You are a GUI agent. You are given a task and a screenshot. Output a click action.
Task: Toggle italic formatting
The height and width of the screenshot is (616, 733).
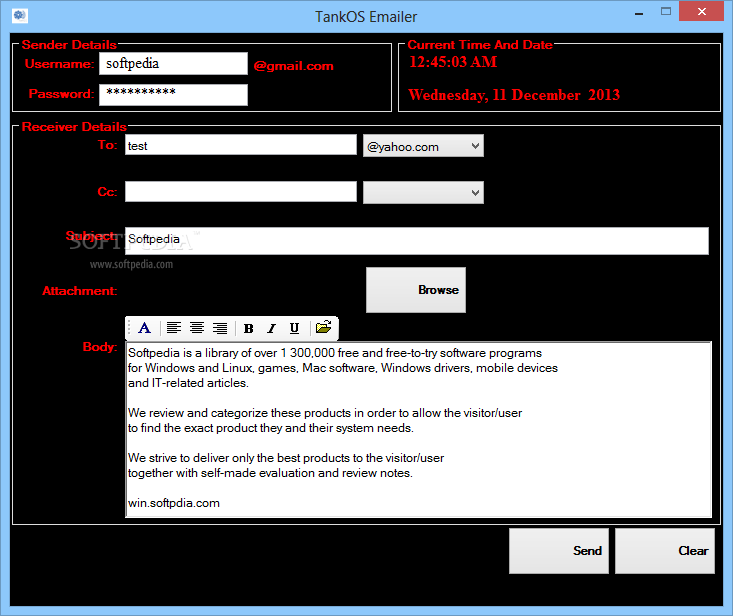271,328
